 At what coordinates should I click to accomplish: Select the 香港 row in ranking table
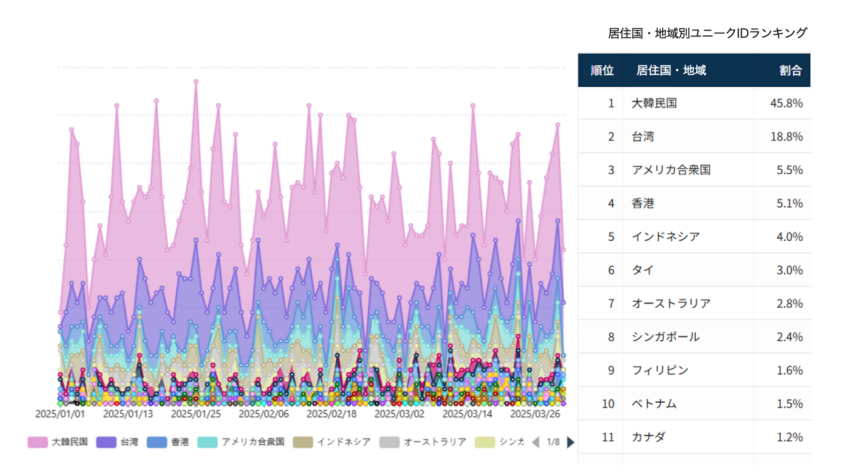[x=694, y=203]
